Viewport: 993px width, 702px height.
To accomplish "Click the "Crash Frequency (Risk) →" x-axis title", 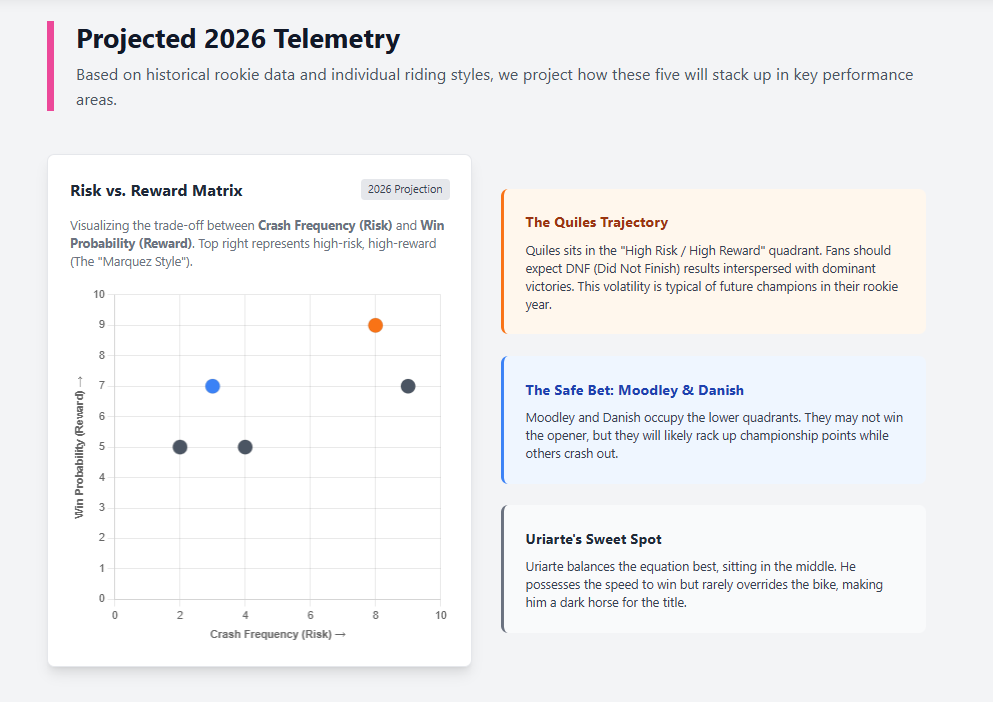I will coord(278,634).
